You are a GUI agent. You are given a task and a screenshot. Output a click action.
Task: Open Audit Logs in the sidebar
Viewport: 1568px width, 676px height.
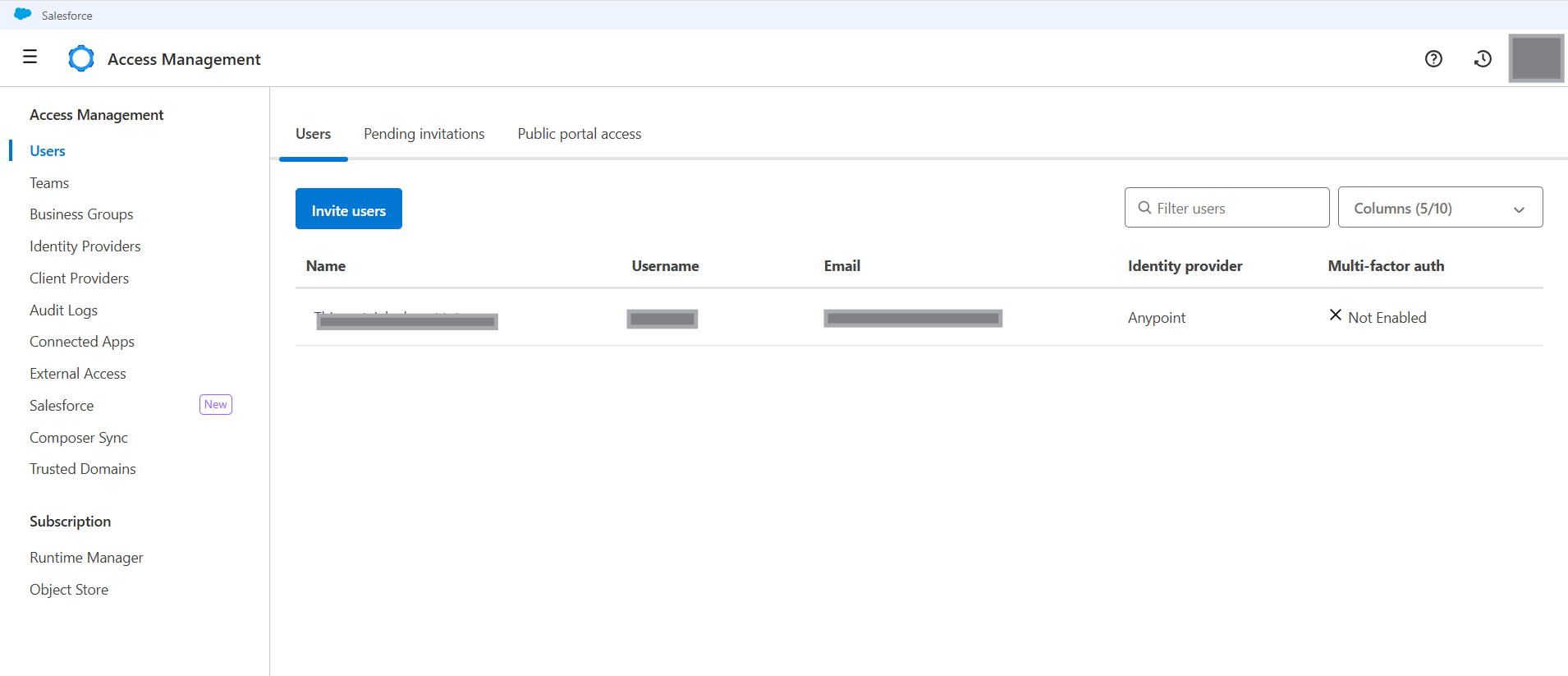[64, 310]
